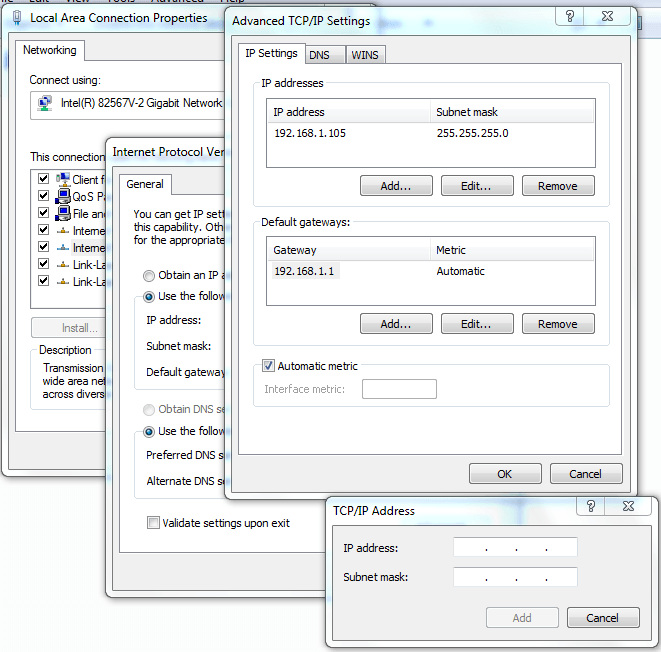Click the Subnet mask input field

pos(515,577)
